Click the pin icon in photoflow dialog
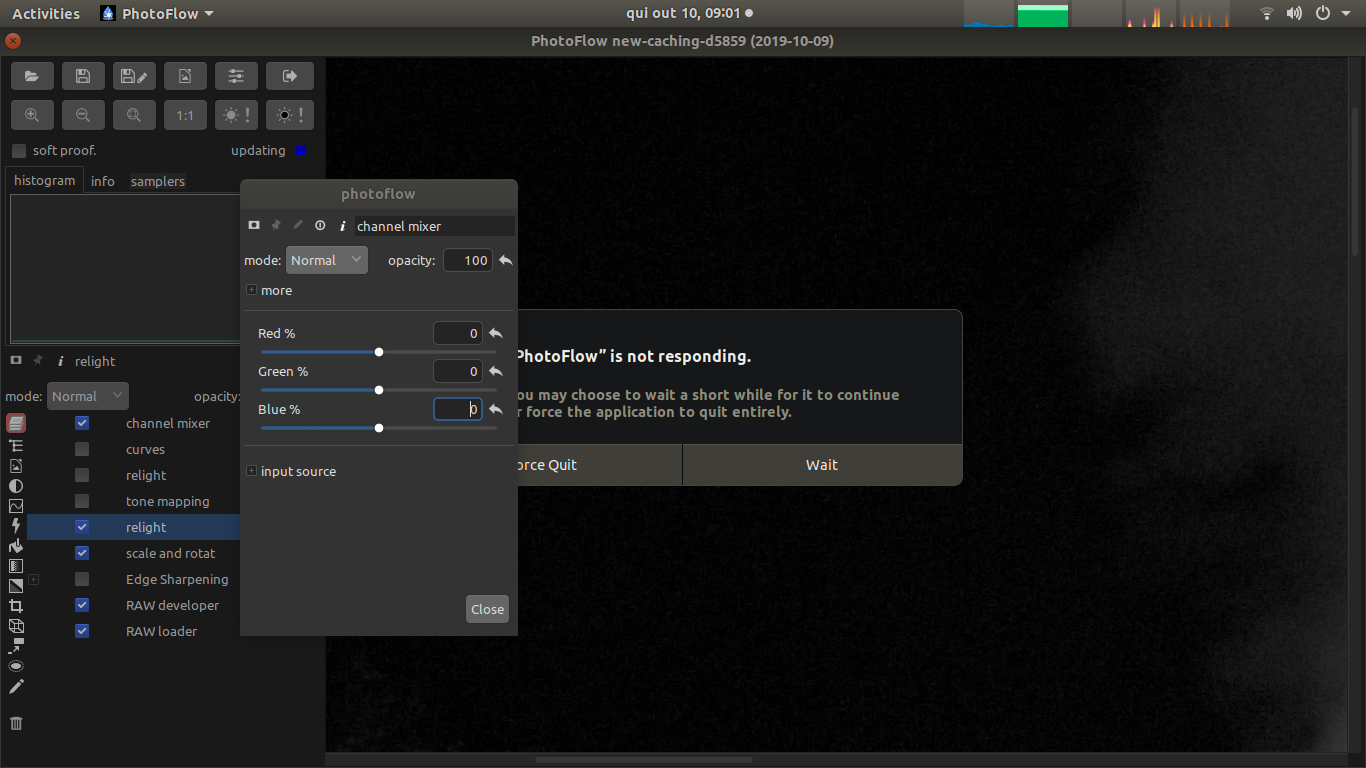The height and width of the screenshot is (768, 1366). [276, 226]
